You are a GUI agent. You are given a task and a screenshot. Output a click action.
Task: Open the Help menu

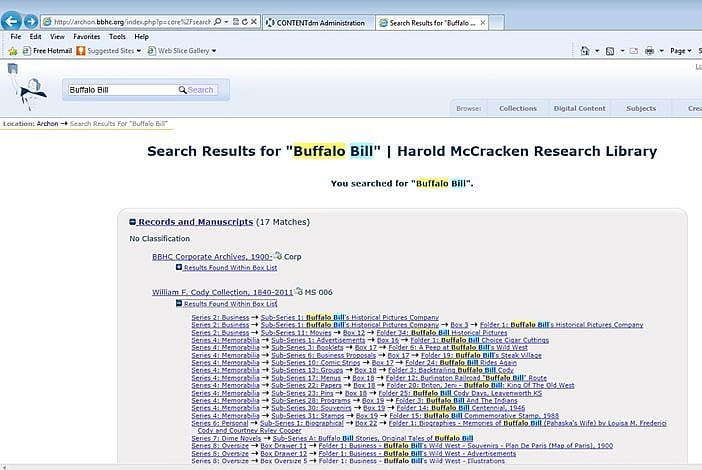[x=141, y=37]
